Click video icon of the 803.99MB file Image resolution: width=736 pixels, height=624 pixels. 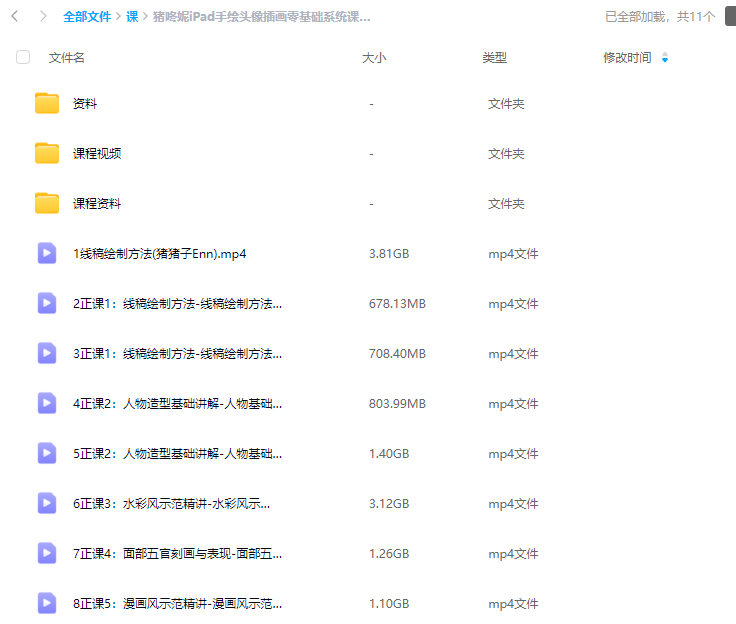[47, 403]
